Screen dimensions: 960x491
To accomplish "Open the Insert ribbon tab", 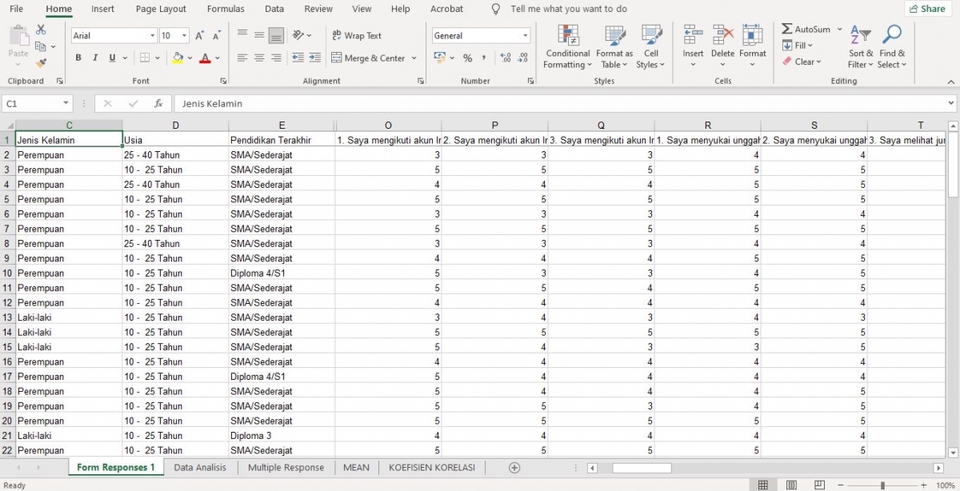I will (x=103, y=9).
